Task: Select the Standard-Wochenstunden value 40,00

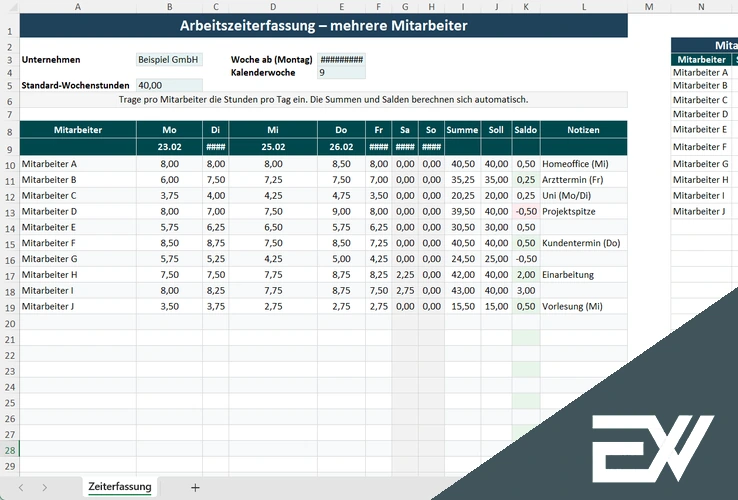Action: pyautogui.click(x=169, y=86)
